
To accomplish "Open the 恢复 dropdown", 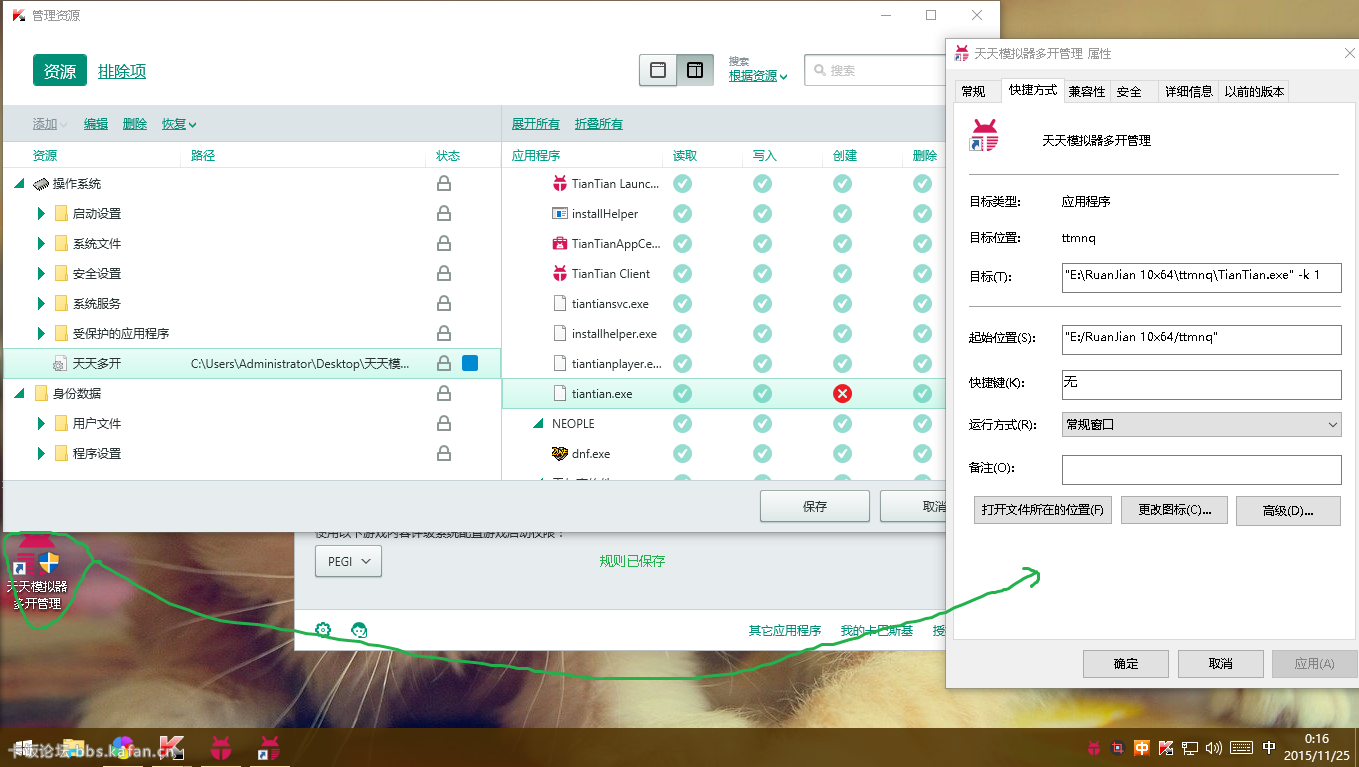I will tap(179, 125).
